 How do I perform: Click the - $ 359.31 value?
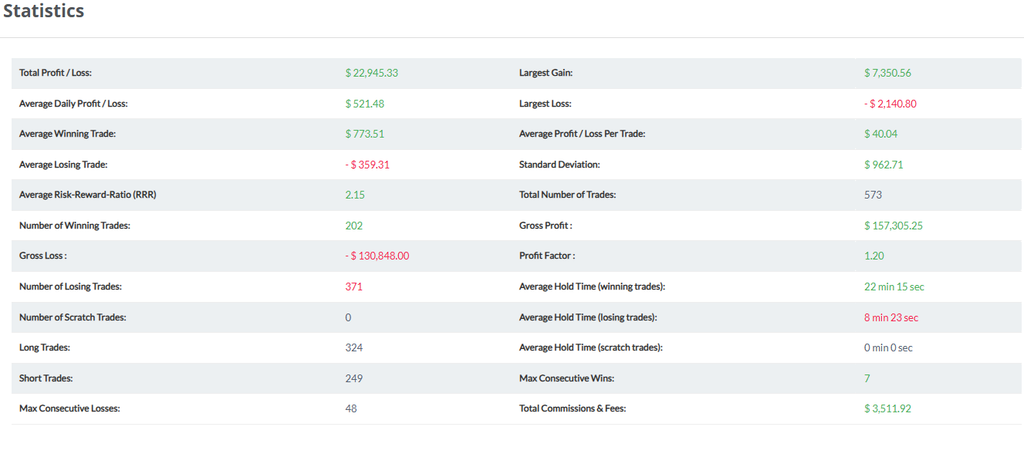tap(367, 165)
